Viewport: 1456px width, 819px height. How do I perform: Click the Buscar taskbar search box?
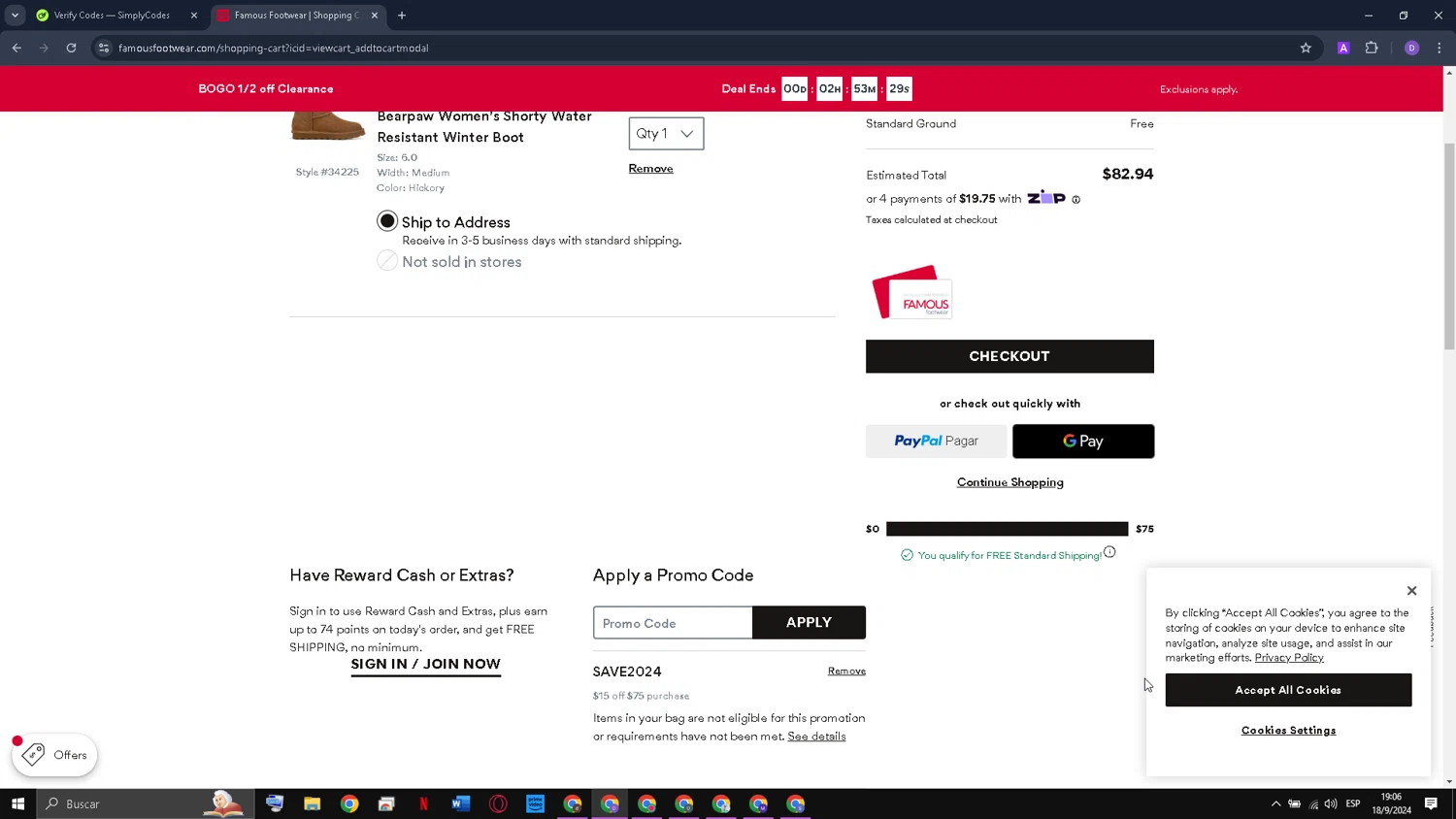(146, 803)
